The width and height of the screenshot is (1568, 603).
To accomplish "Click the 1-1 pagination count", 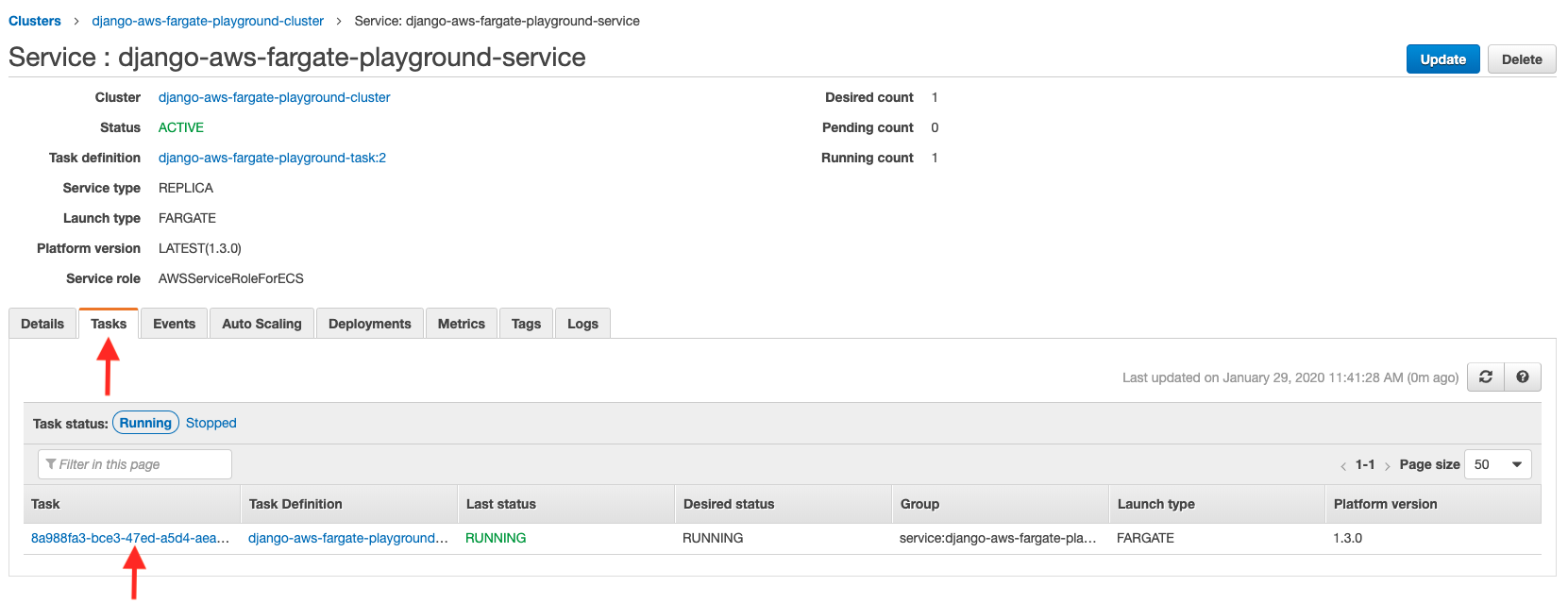I will (1365, 464).
